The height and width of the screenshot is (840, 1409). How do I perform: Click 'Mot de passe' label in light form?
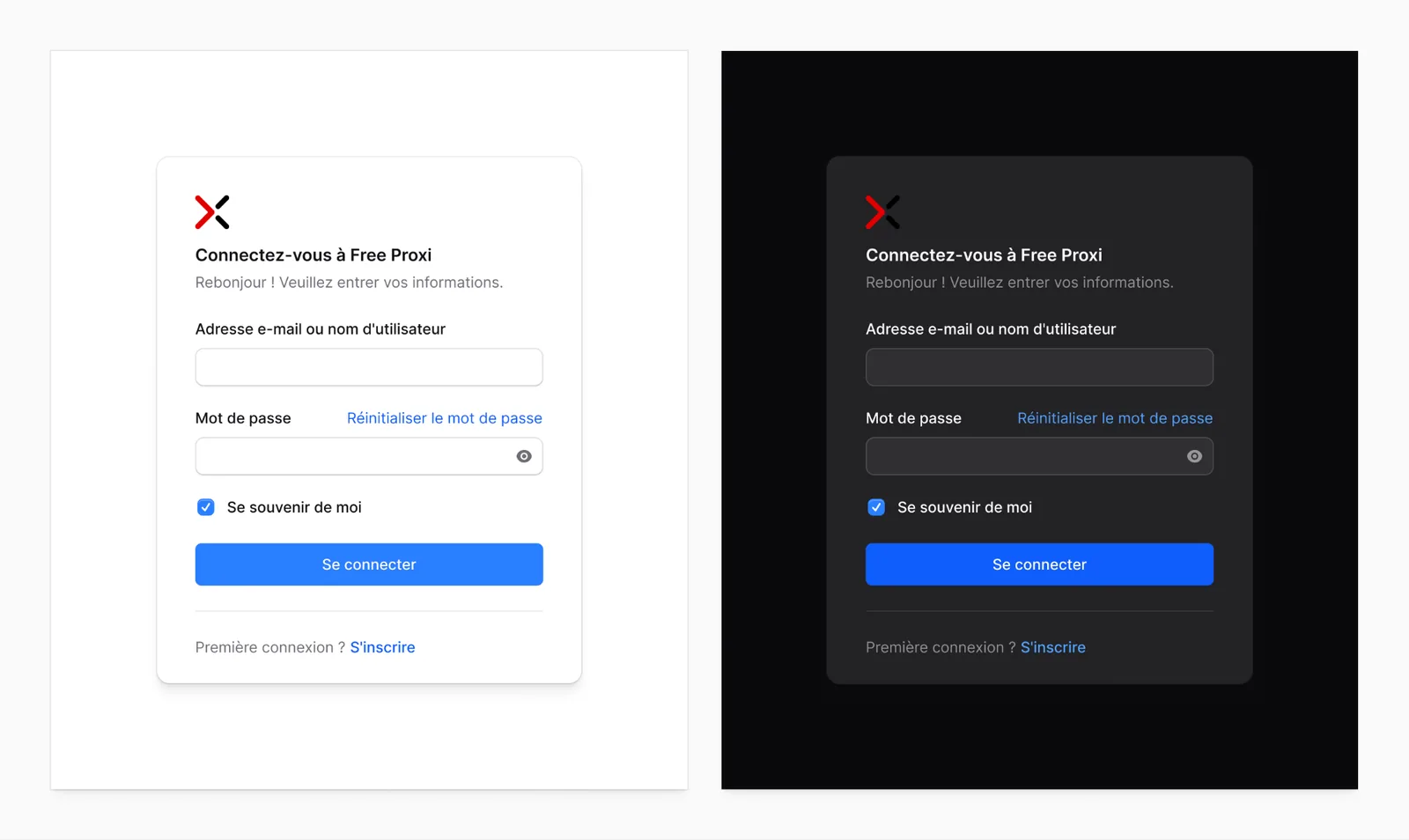(x=243, y=418)
